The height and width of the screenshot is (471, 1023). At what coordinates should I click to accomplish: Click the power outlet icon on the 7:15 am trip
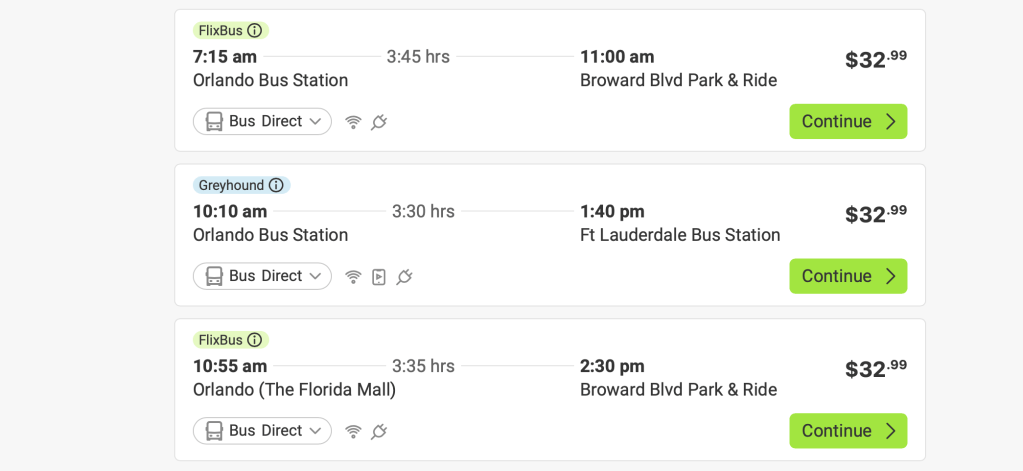(x=379, y=122)
